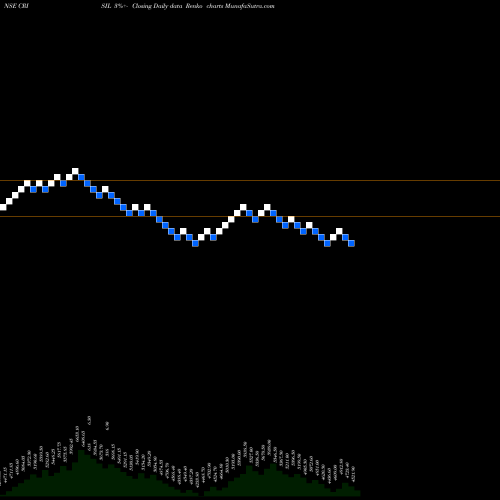Click the "Renko" word in the chart title
The width and height of the screenshot is (500, 500).
click(x=194, y=6)
